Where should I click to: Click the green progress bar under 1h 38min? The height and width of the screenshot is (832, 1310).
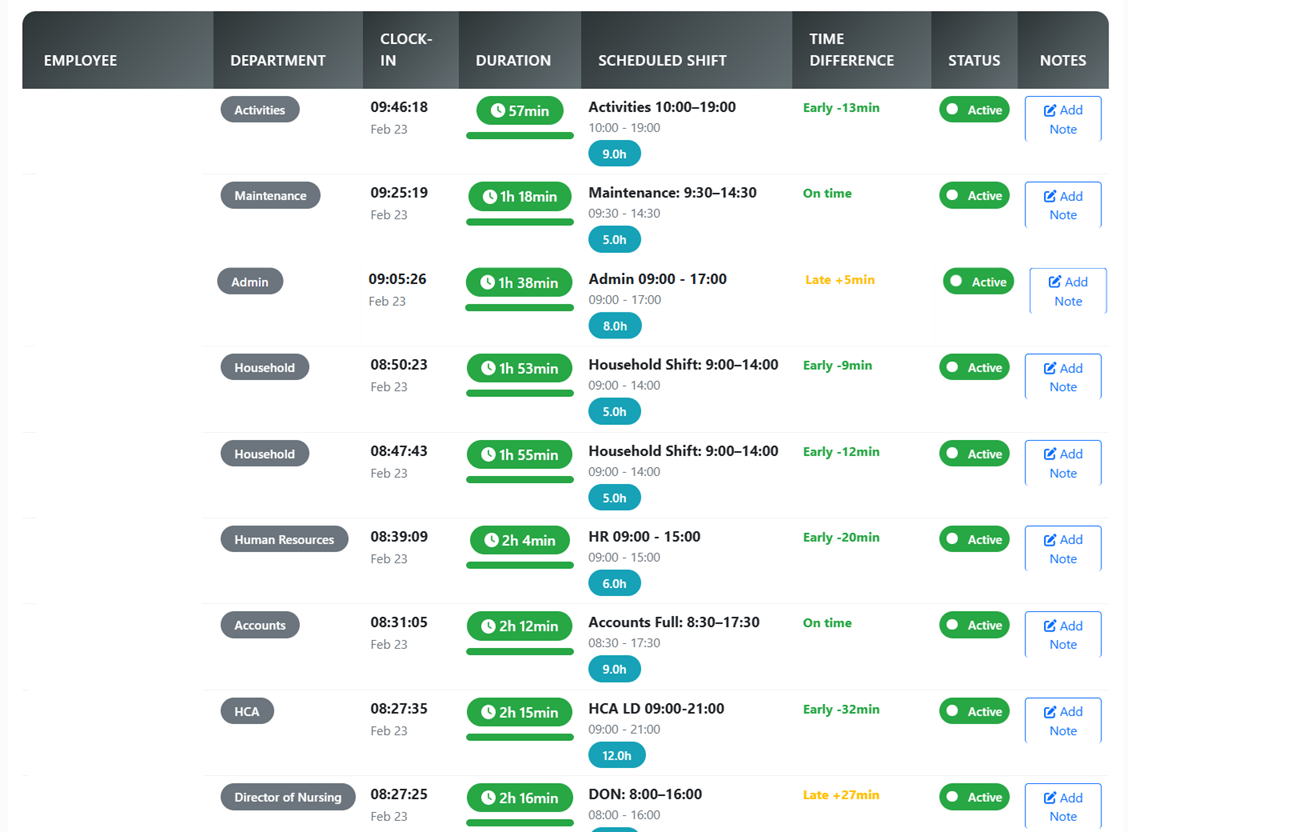(x=519, y=308)
